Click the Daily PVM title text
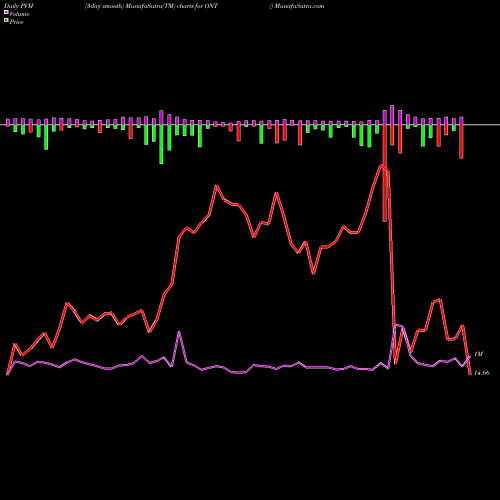This screenshot has width=500, height=500. [17, 6]
